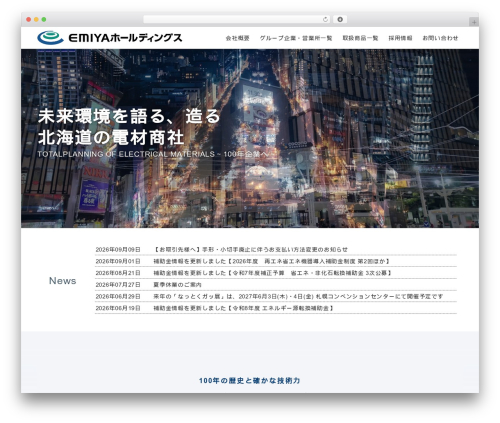This screenshot has height=423, width=500.
Task: Click the date 2026年06月19日
Action: 118,308
